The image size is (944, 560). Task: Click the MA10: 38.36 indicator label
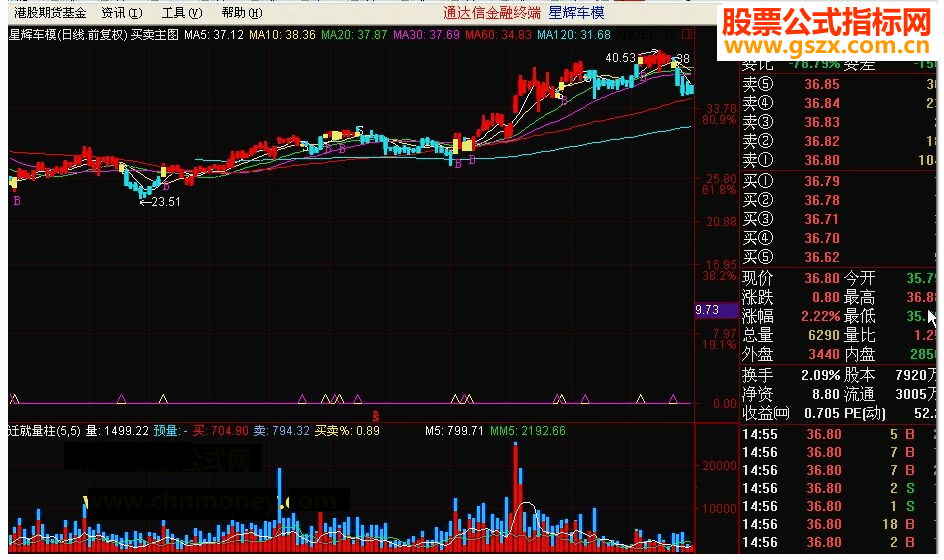pos(282,35)
